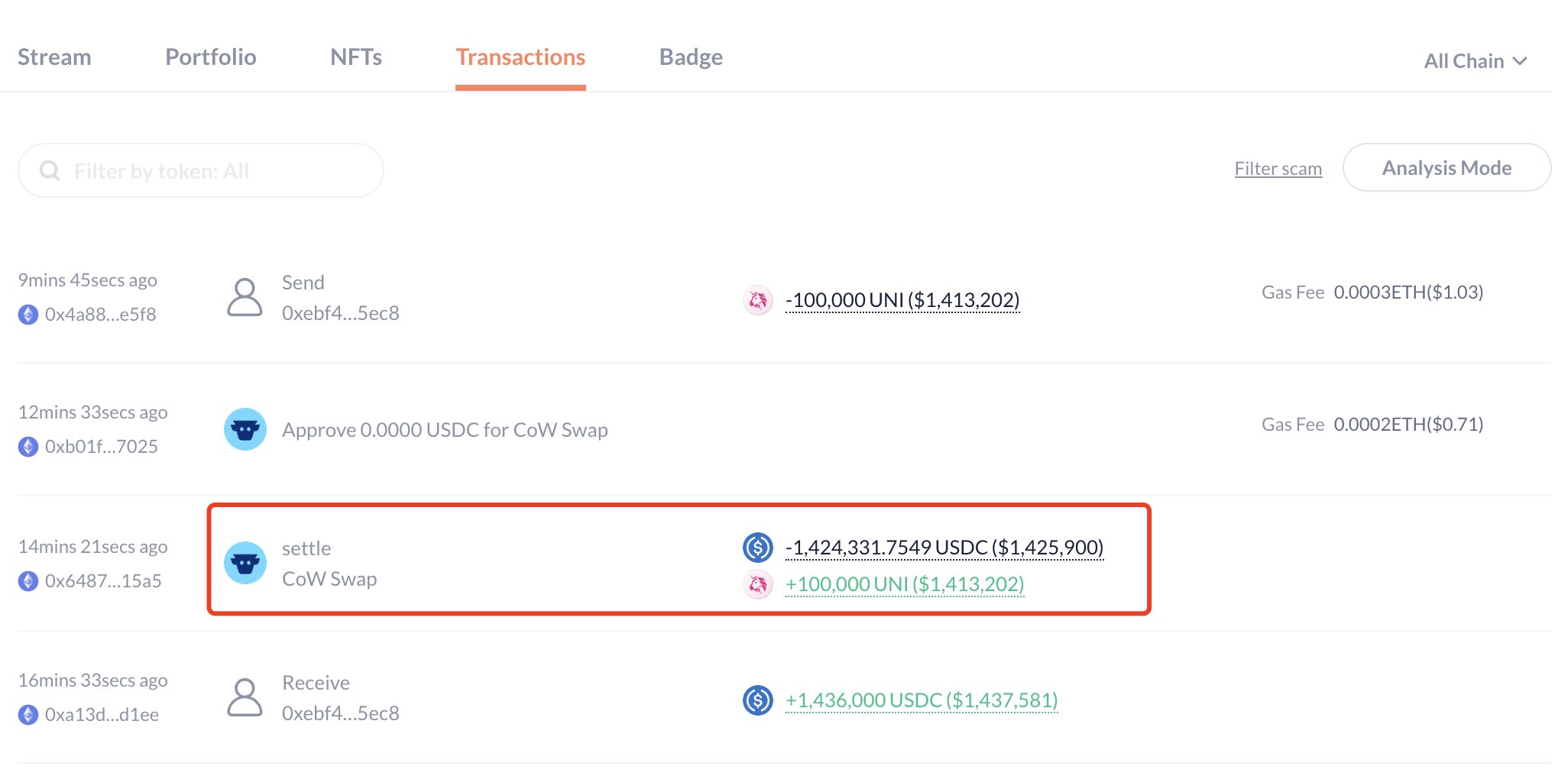Go to the Badge tab
Screen dimensions: 1568x779
pyautogui.click(x=691, y=57)
